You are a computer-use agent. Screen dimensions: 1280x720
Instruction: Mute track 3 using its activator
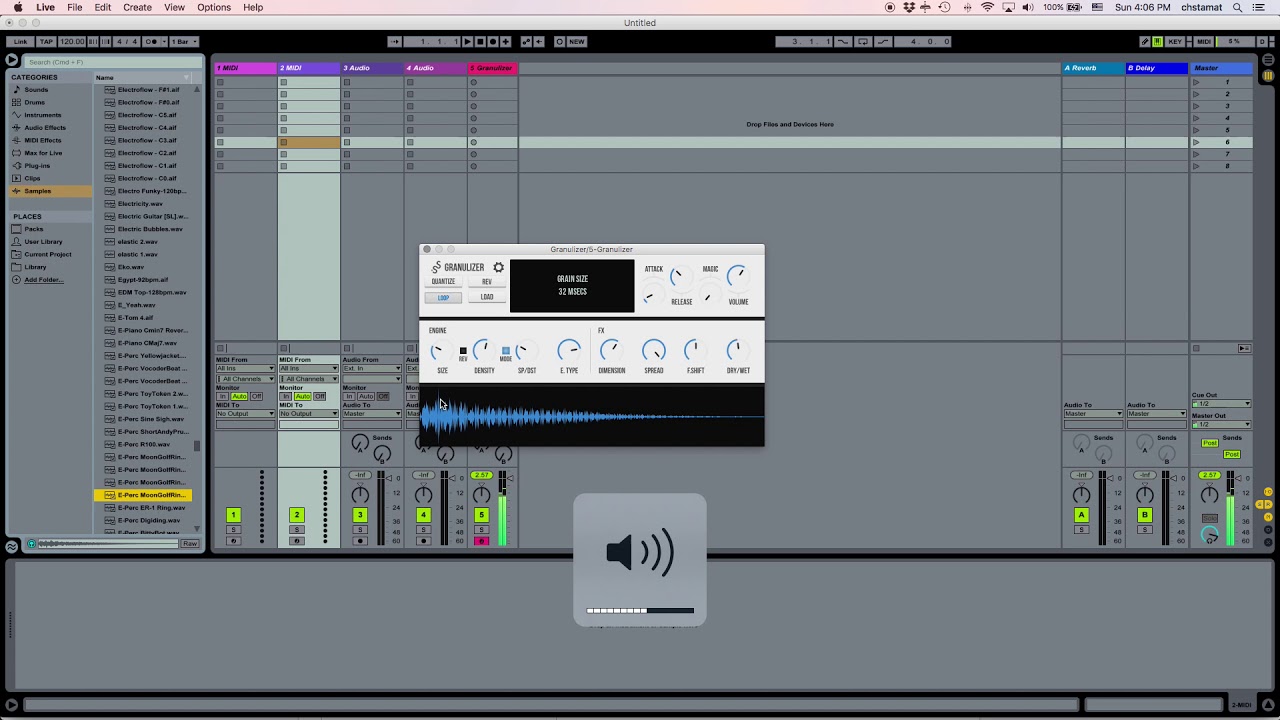click(x=359, y=515)
